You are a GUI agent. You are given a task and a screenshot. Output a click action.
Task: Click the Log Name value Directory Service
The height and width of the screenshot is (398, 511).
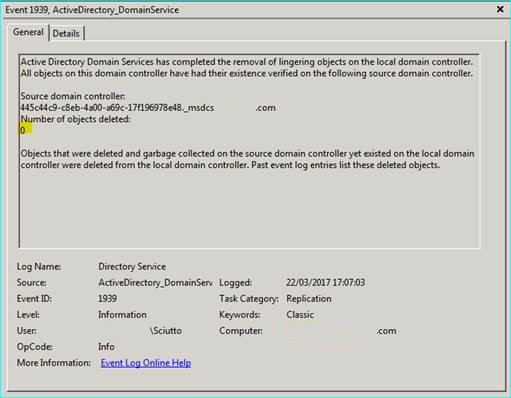[132, 266]
